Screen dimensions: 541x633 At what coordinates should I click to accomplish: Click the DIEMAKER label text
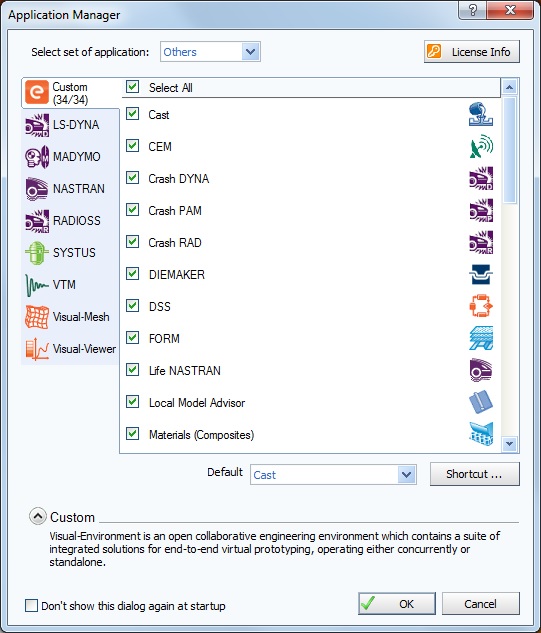click(x=177, y=275)
